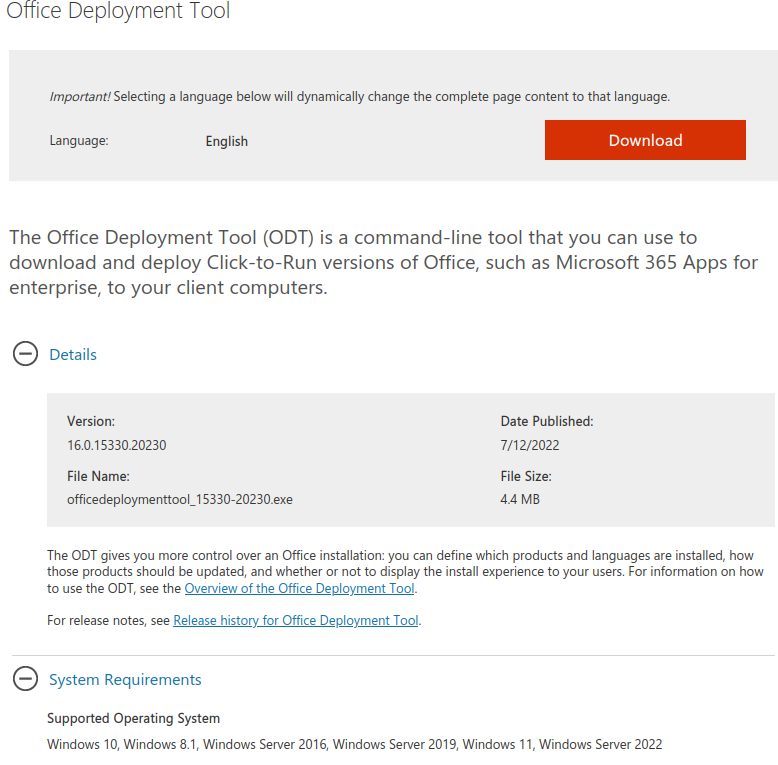Viewport: 778px width, 765px height.
Task: Click the red Download button
Action: click(645, 140)
